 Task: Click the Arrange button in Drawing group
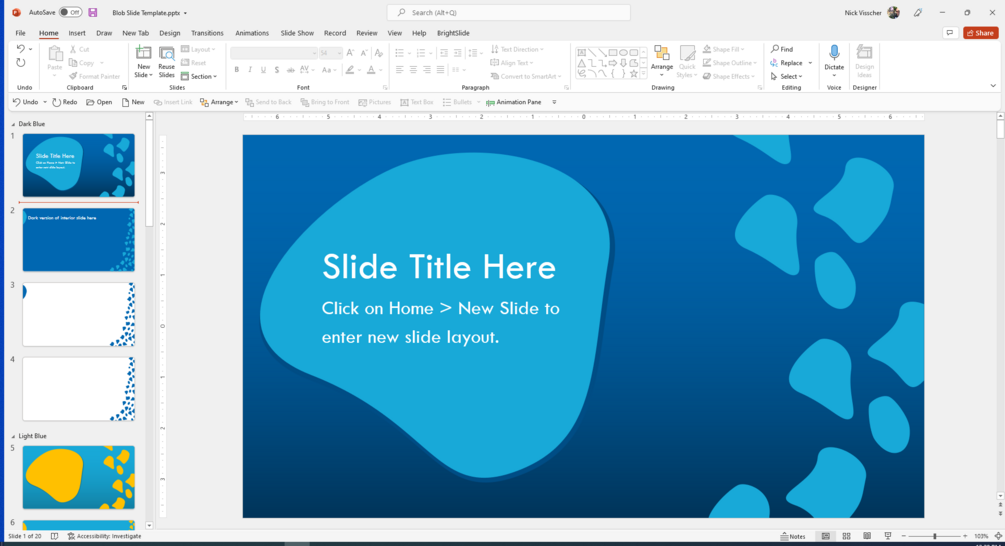661,62
